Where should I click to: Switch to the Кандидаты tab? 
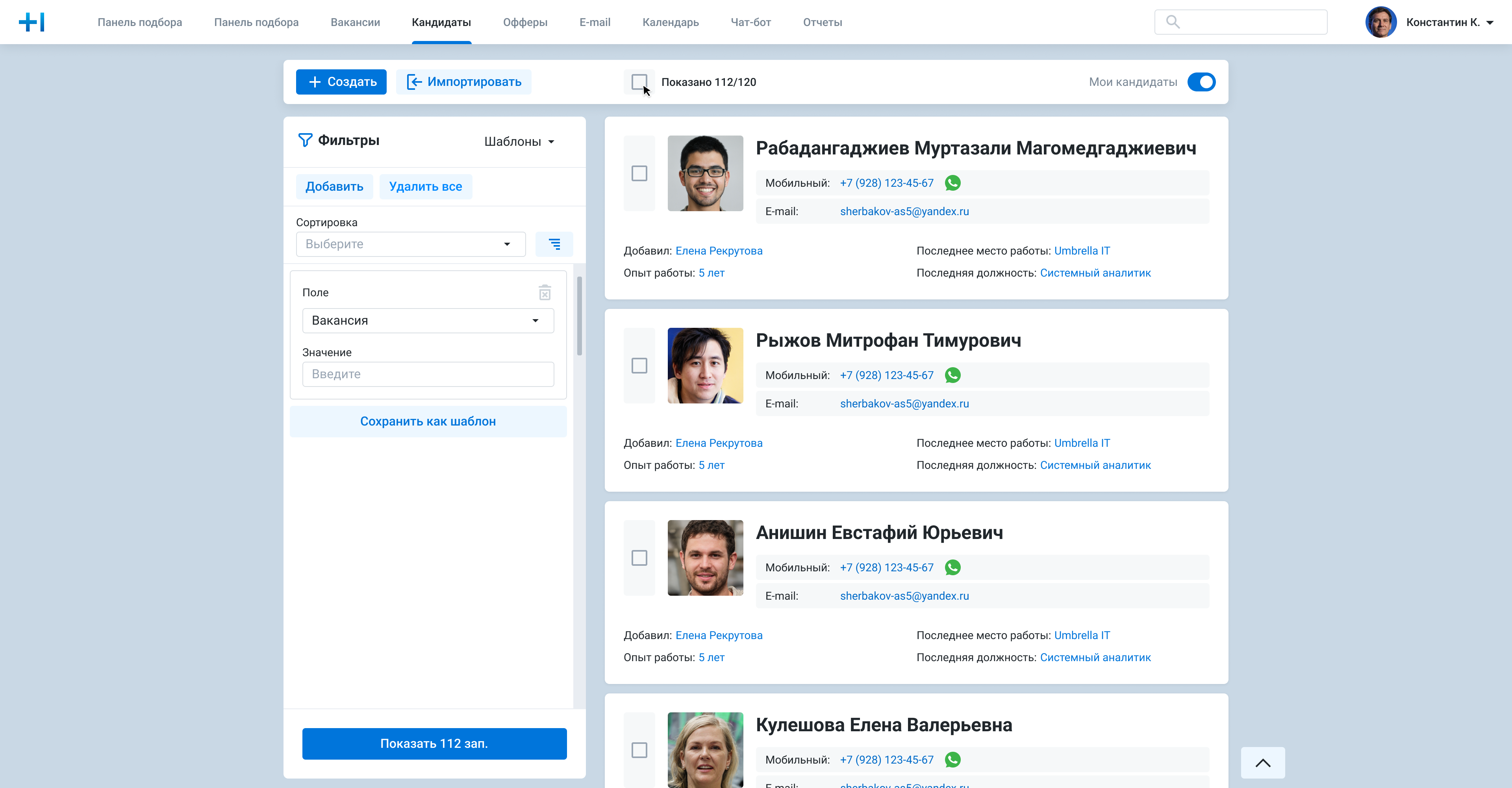point(441,22)
